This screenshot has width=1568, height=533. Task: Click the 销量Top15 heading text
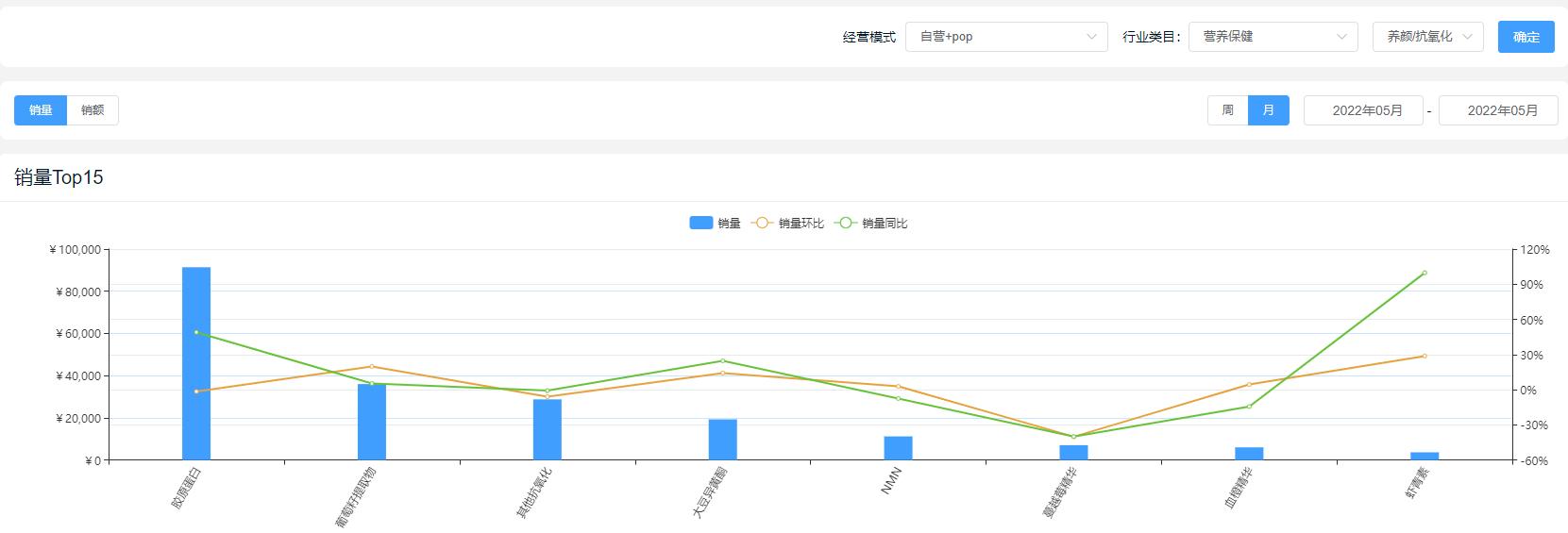pyautogui.click(x=59, y=177)
